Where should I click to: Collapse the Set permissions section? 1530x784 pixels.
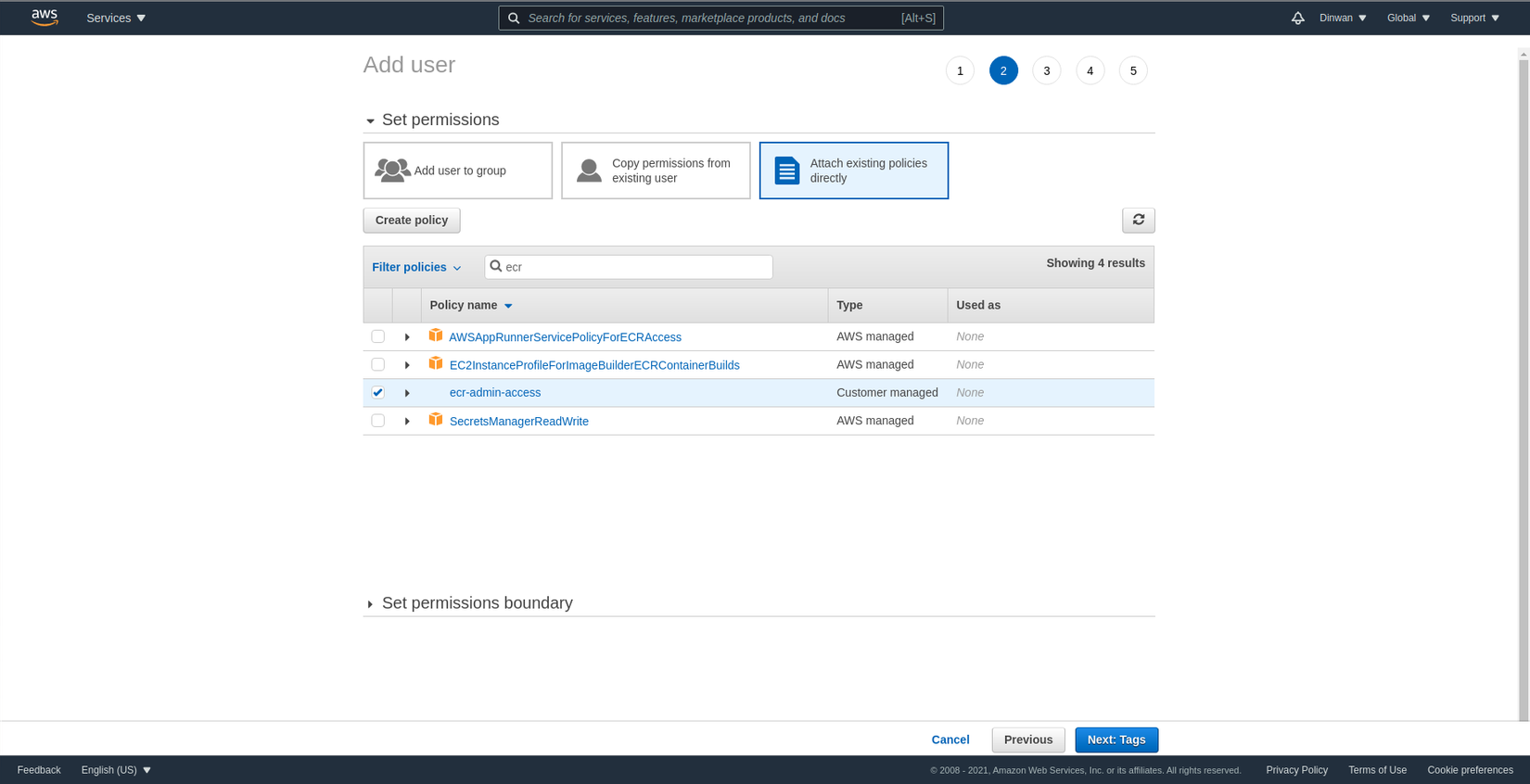pyautogui.click(x=370, y=120)
